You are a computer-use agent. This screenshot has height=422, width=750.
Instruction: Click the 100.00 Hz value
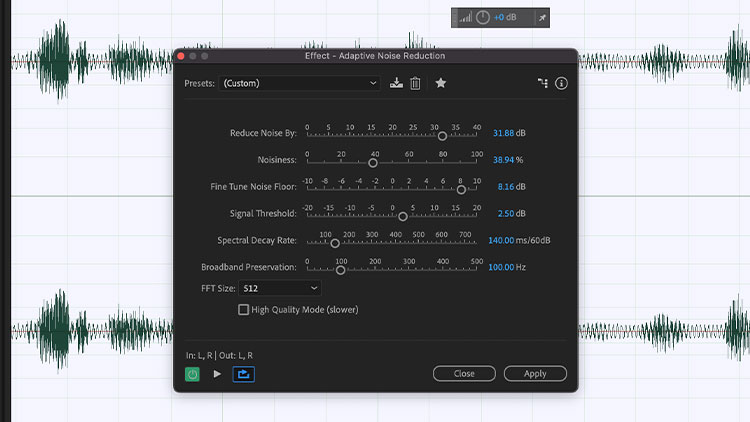(501, 267)
